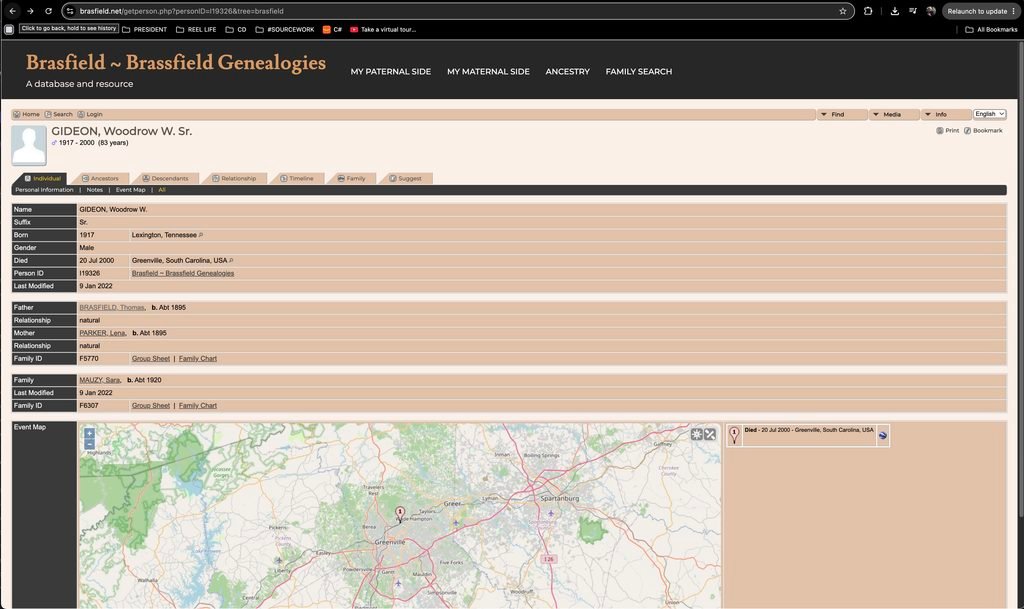This screenshot has width=1024, height=609.
Task: Open the PRESIDENT bookmarks folder
Action: [x=144, y=29]
